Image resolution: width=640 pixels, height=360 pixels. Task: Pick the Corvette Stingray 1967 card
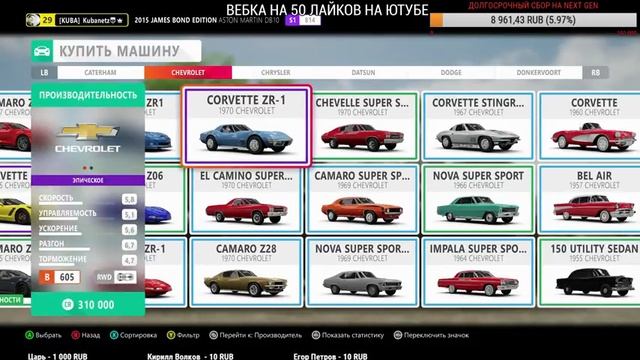pos(478,126)
